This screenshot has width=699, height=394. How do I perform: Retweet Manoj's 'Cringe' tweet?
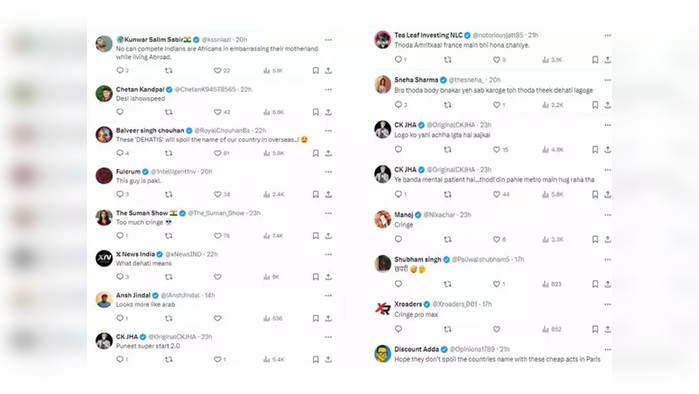click(448, 239)
